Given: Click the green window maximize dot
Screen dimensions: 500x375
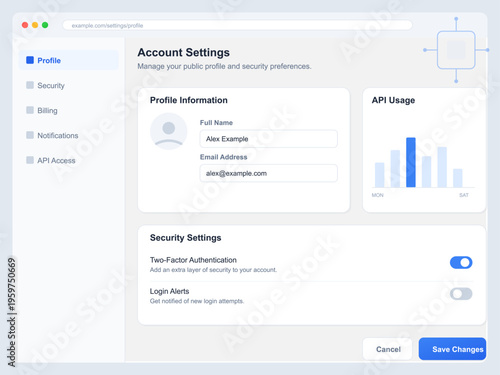Looking at the screenshot, I should [45, 25].
